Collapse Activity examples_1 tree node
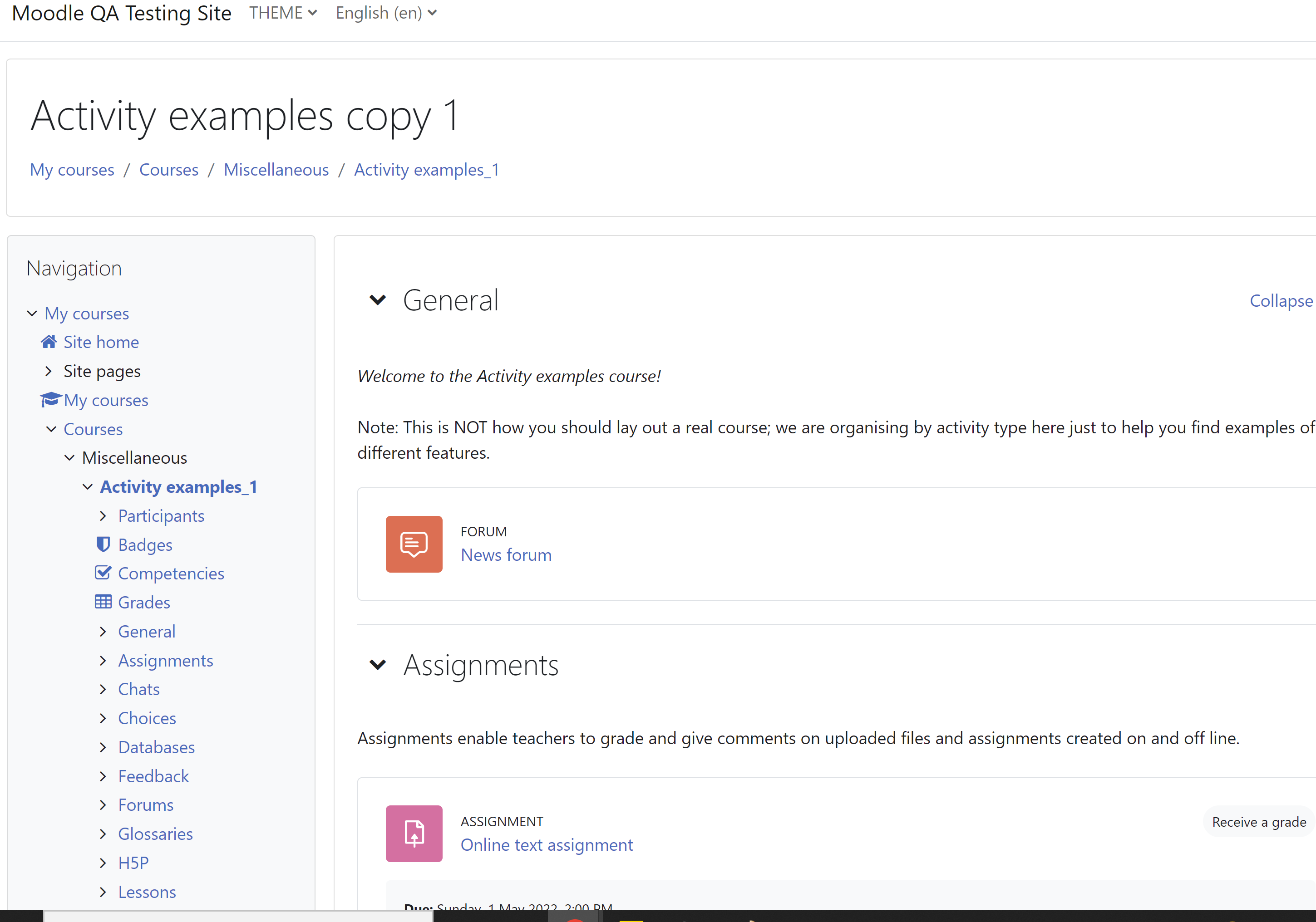The height and width of the screenshot is (922, 1316). pos(88,486)
